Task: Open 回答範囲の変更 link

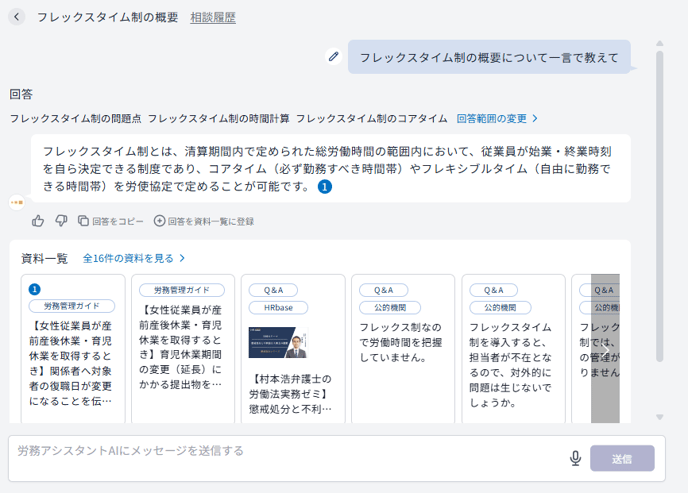Action: tap(491, 118)
